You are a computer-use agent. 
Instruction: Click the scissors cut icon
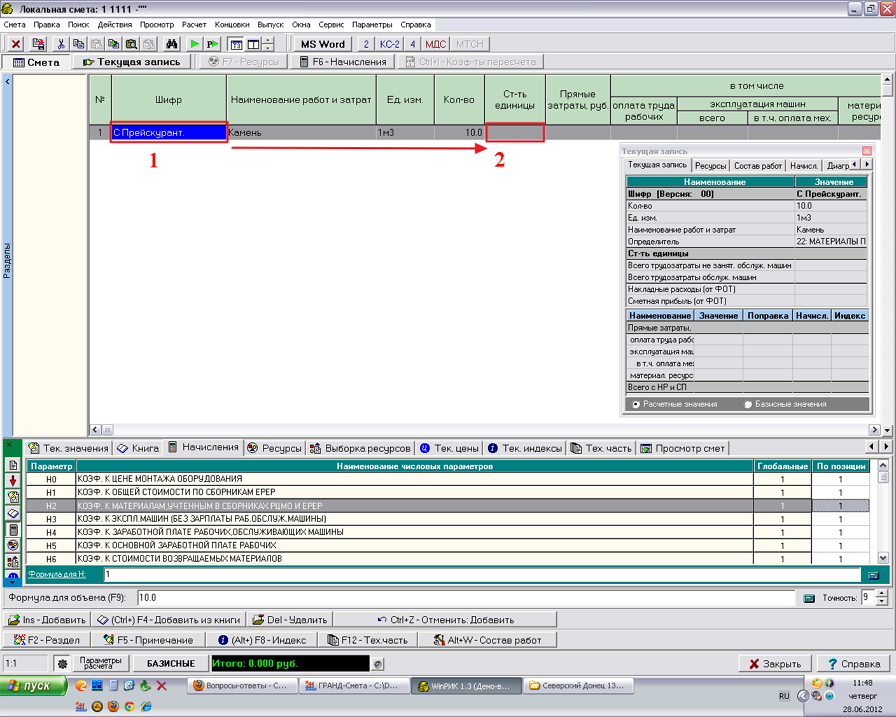click(61, 44)
